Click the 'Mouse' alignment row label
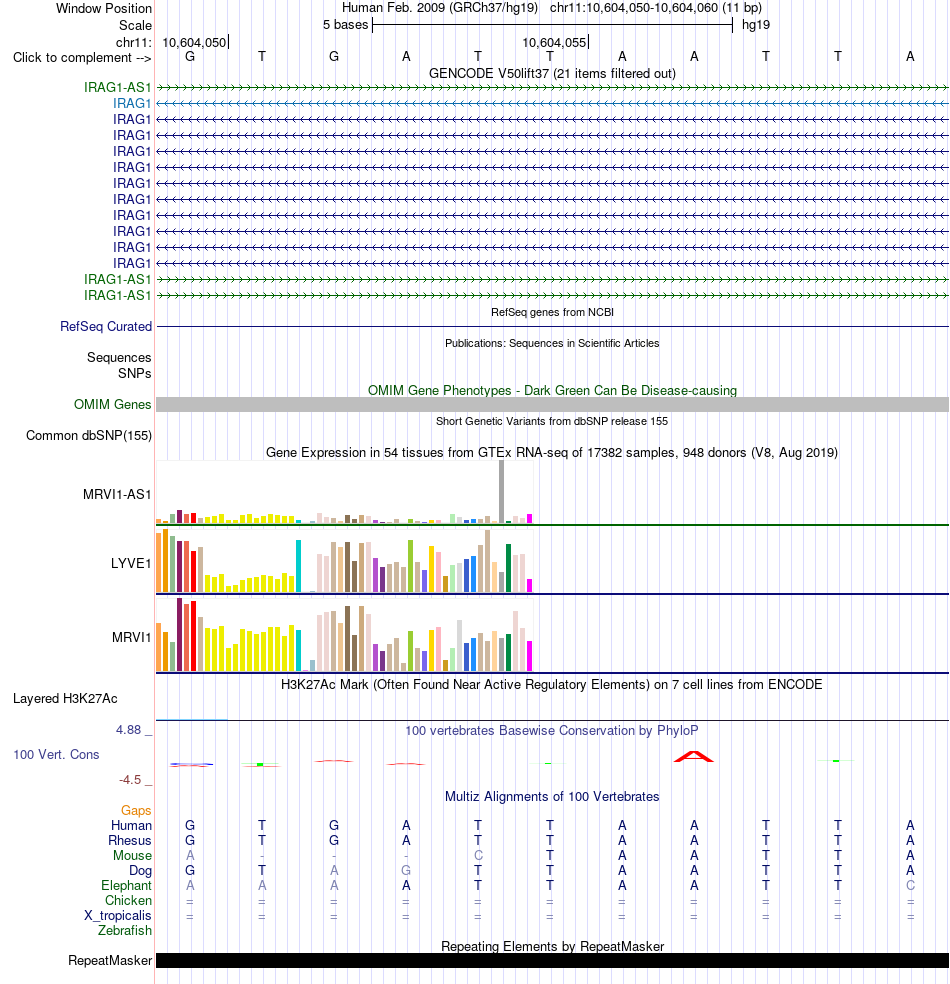950x984 pixels. [132, 855]
